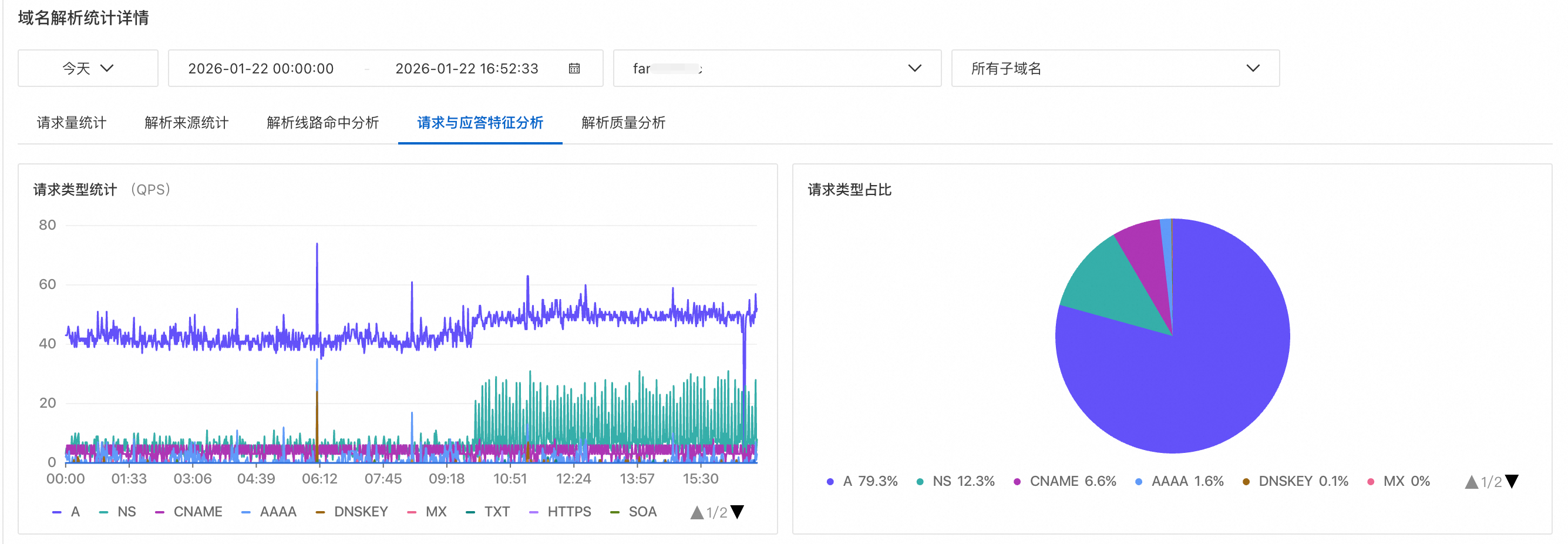Screen dimensions: 1568x544
Task: Toggle the HTTPS series in line chart legend
Action: click(560, 512)
